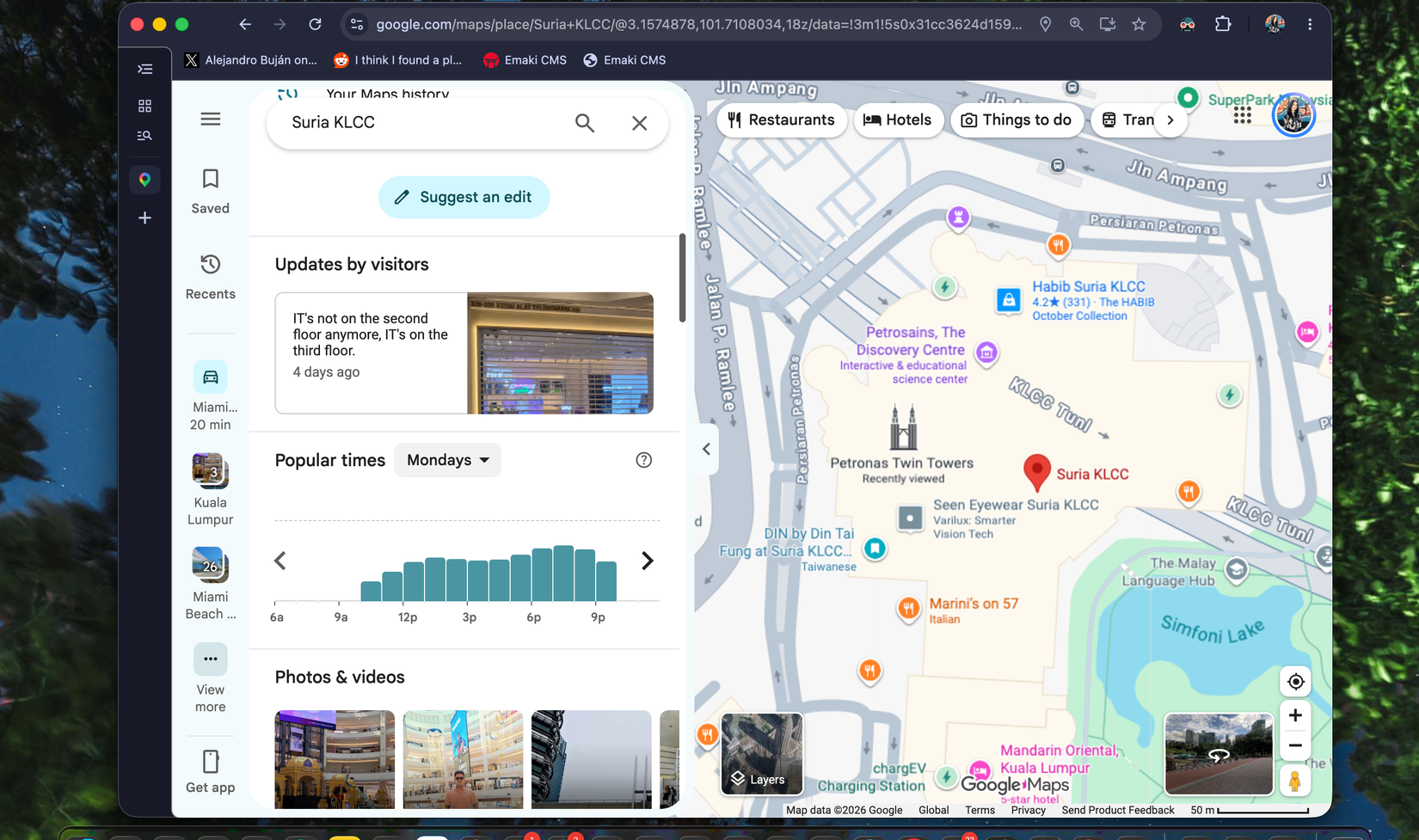Click Send Product Feedback link
The width and height of the screenshot is (1419, 840).
1118,810
